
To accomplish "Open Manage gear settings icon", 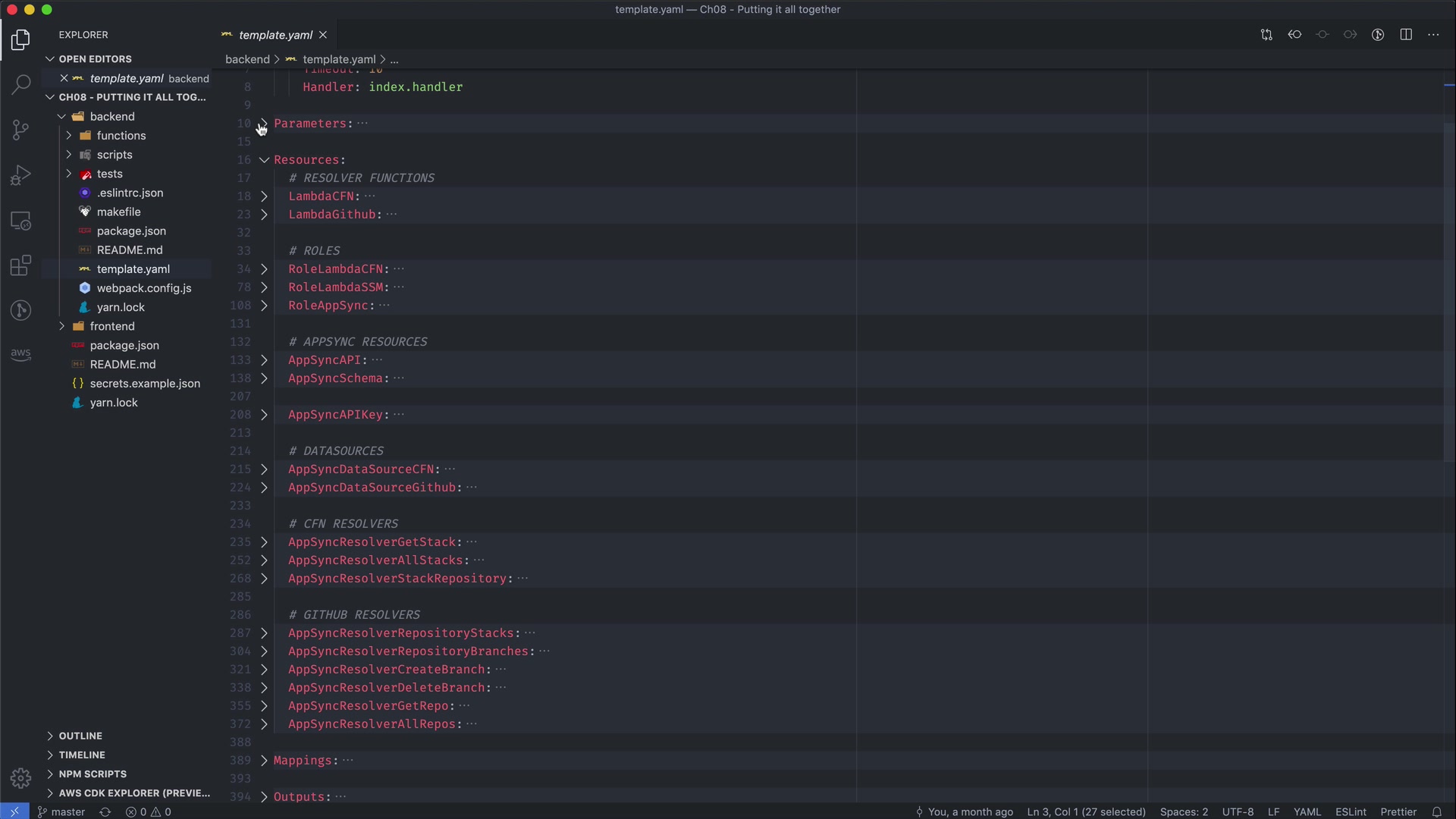I will [20, 777].
